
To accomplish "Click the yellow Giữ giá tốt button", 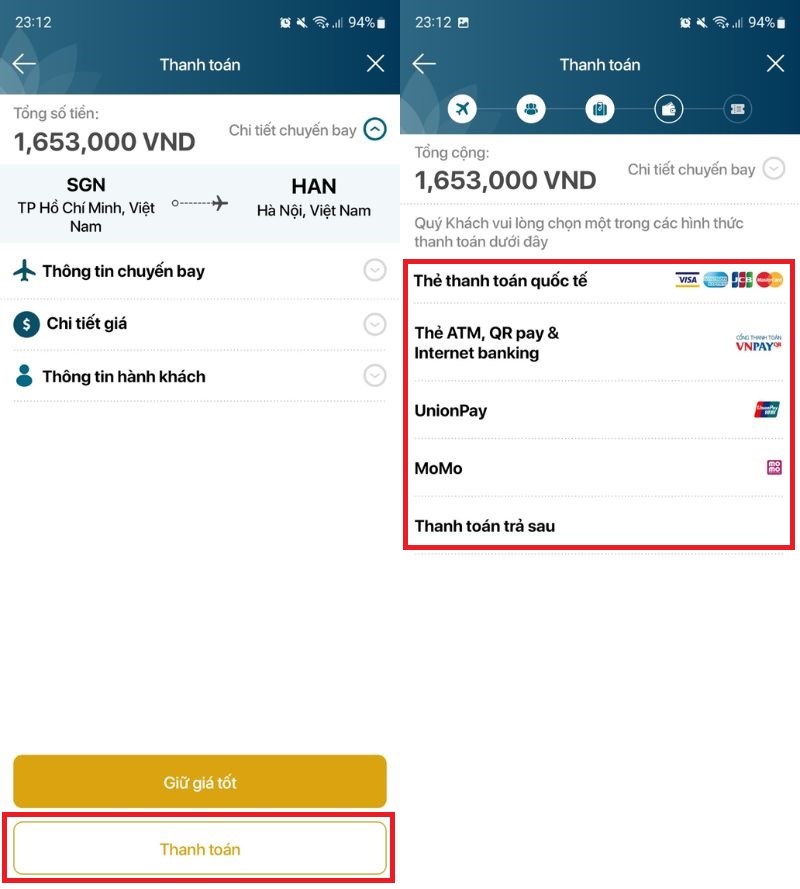I will 200,782.
